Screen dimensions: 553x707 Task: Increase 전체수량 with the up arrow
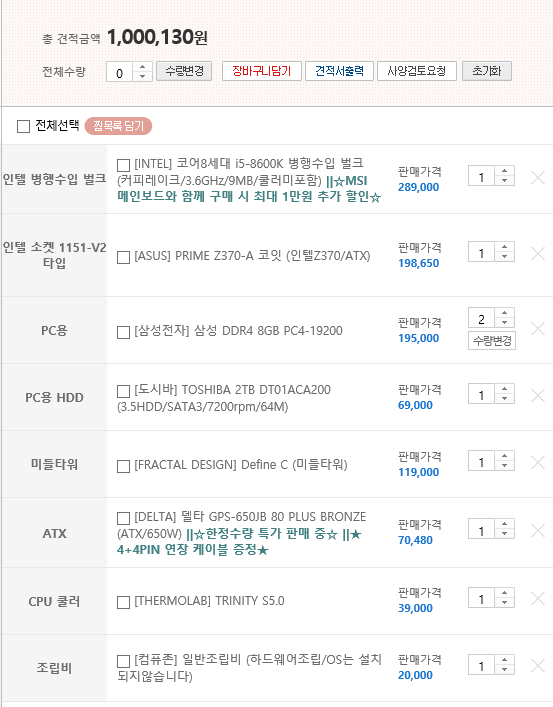click(x=143, y=67)
